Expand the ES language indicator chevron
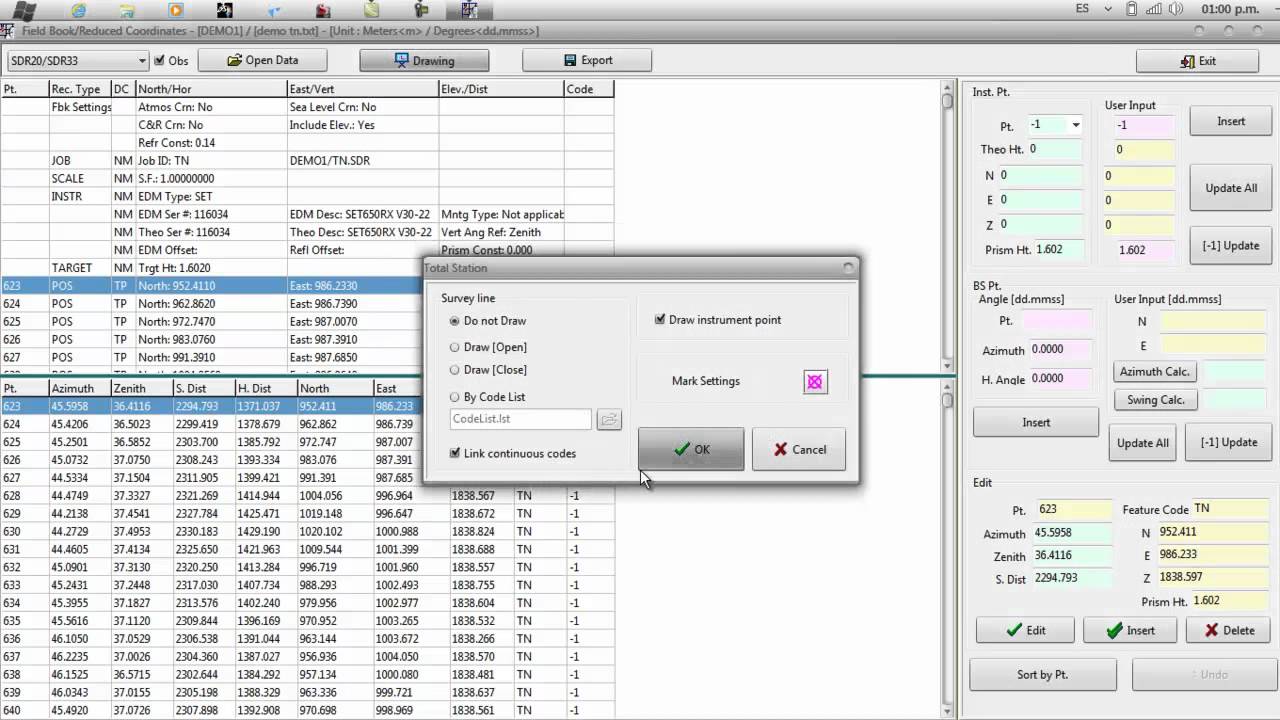The width and height of the screenshot is (1280, 720). [1107, 10]
